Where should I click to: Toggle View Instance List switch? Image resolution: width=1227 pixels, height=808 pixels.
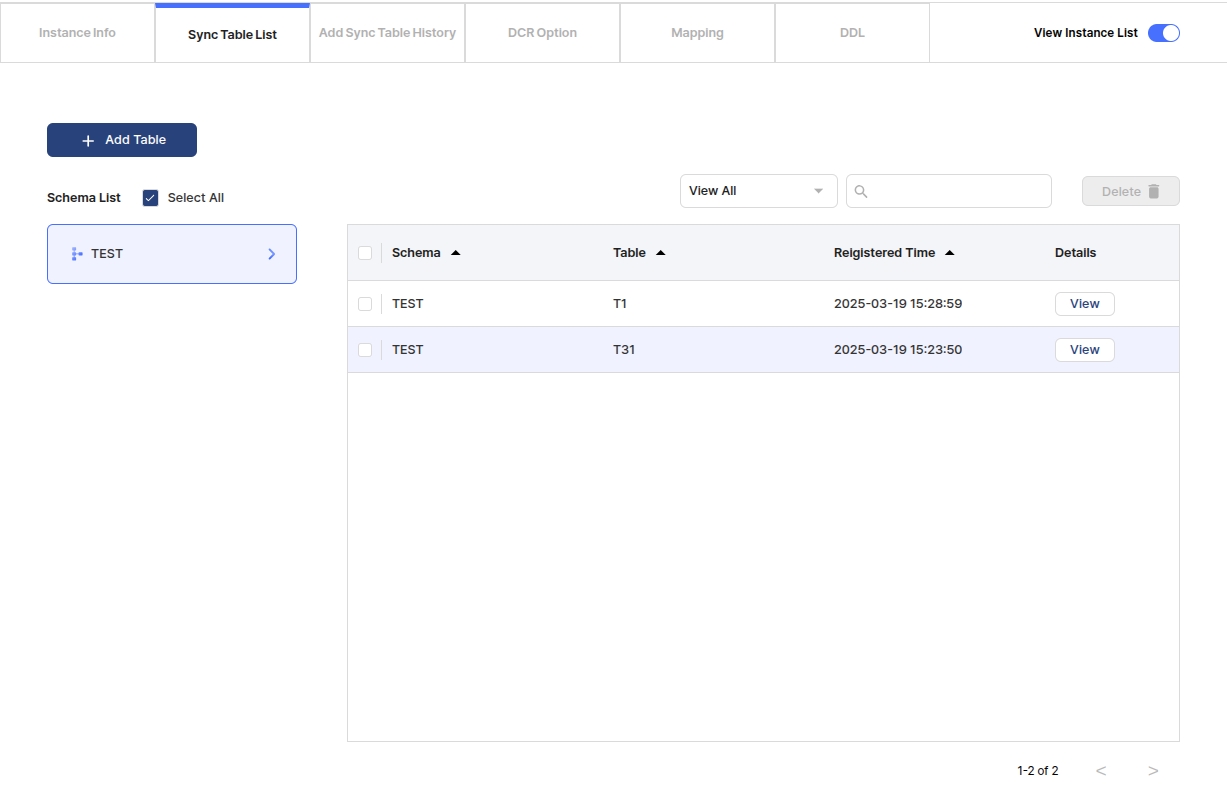(x=1163, y=33)
